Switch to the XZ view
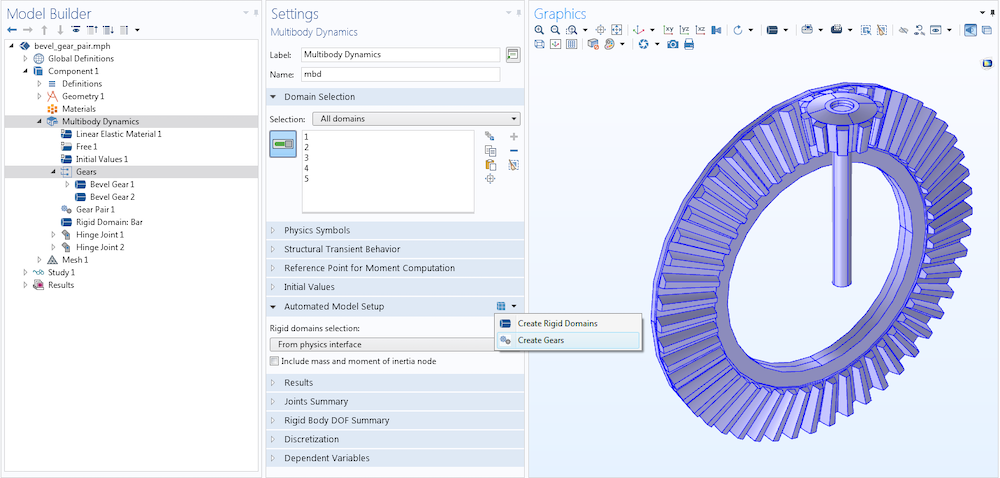The height and width of the screenshot is (478, 1000). [x=701, y=30]
